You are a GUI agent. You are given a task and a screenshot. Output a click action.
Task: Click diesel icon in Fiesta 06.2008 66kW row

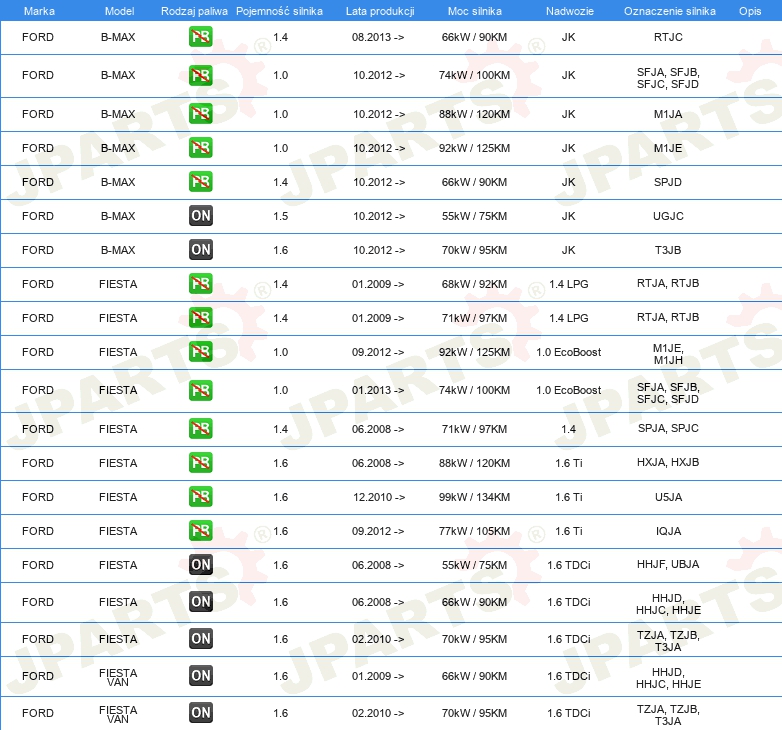201,602
